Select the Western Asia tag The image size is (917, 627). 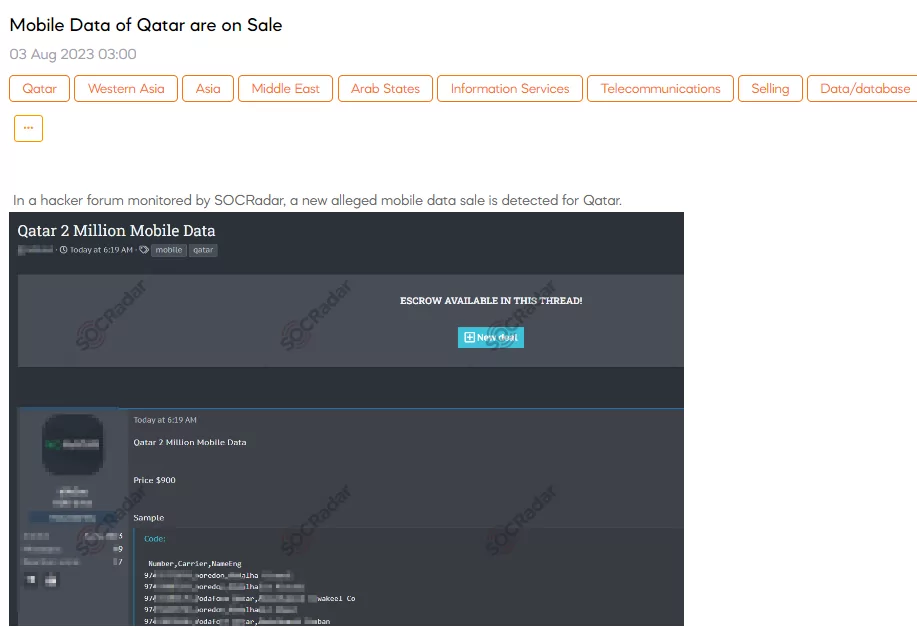pos(126,88)
